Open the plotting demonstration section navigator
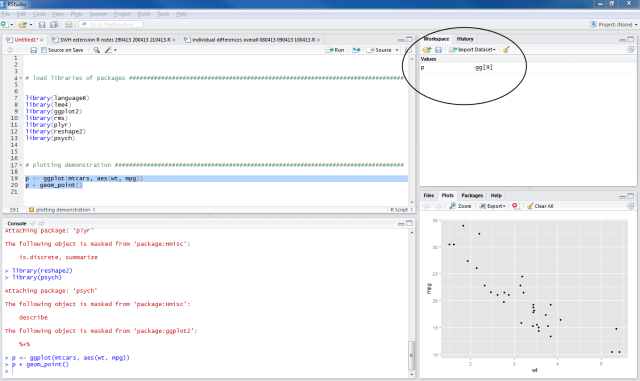This screenshot has height=381, width=640. tap(62, 210)
